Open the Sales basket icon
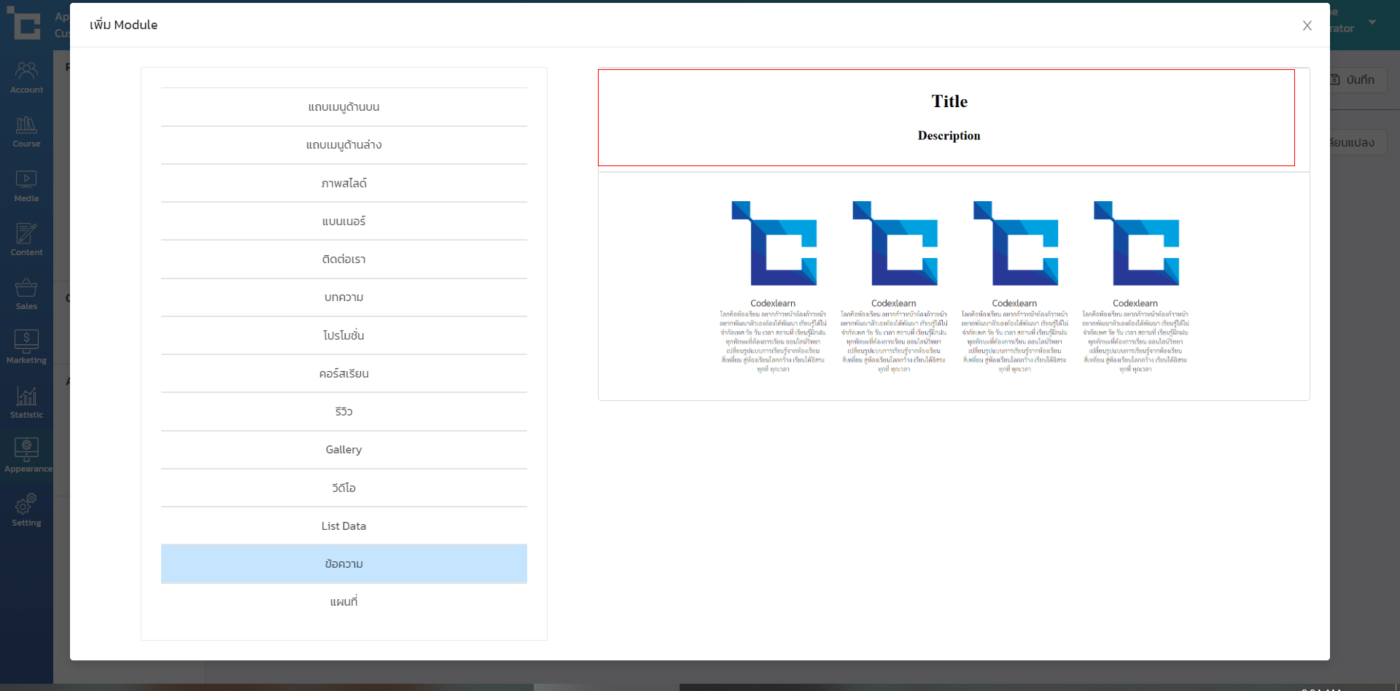 pyautogui.click(x=26, y=290)
